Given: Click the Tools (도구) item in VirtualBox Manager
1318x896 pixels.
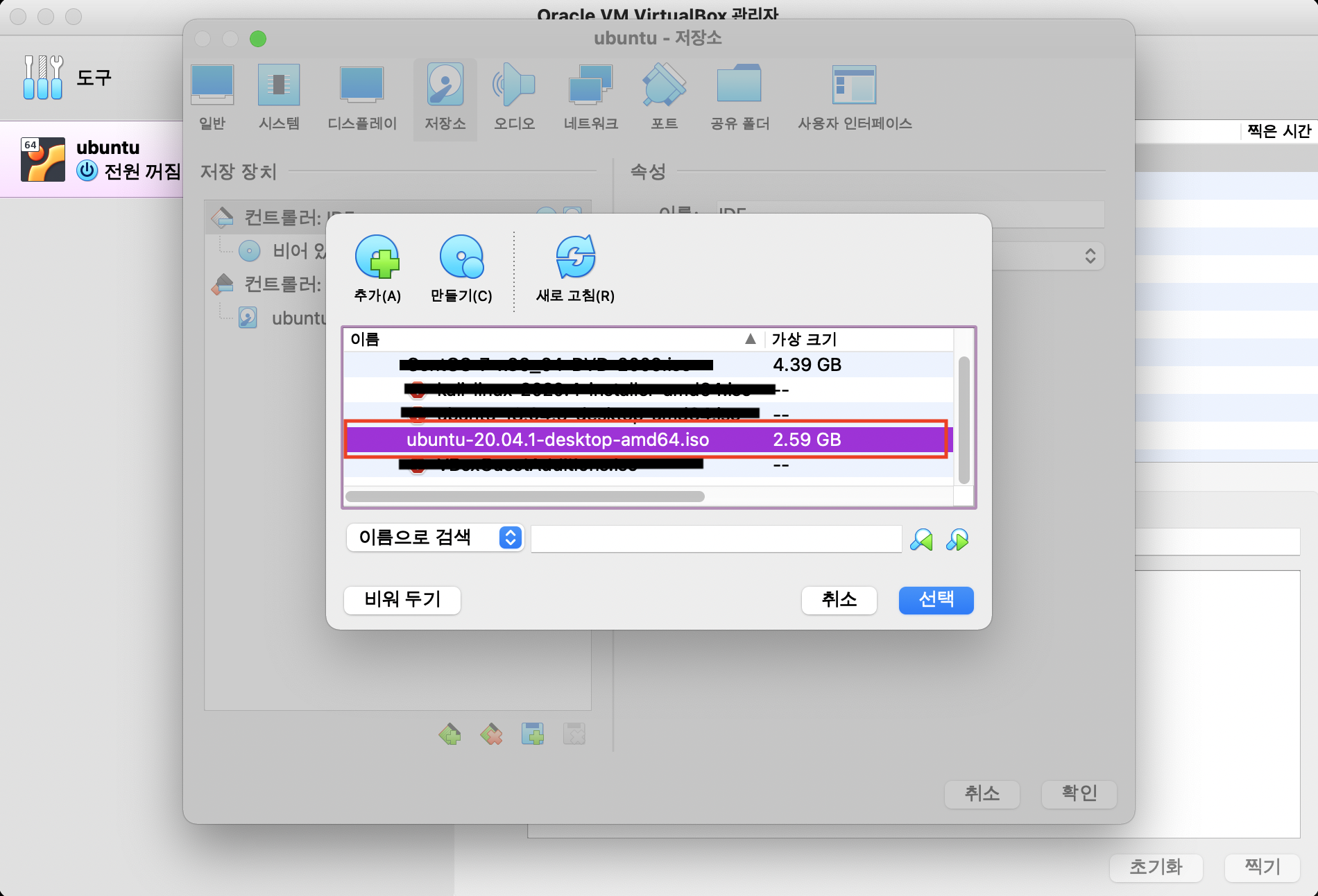Looking at the screenshot, I should point(68,77).
